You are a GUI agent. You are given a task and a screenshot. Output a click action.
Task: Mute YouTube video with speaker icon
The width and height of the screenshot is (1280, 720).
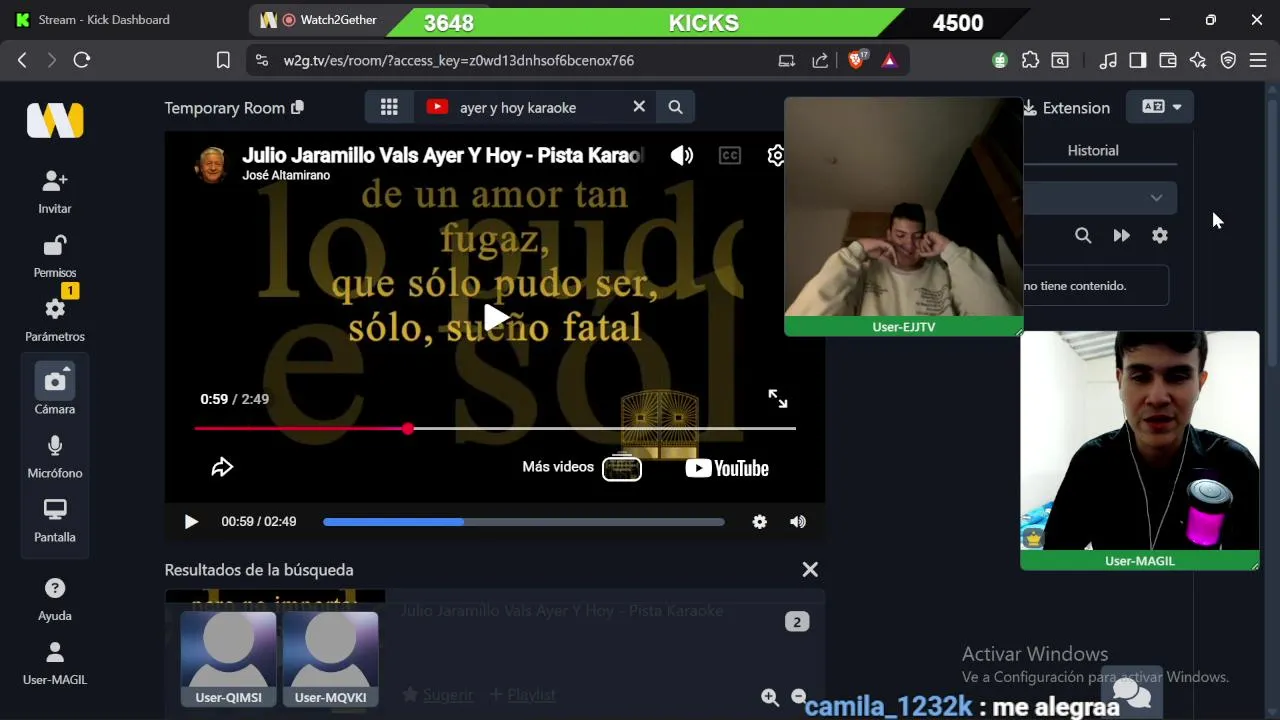click(682, 155)
